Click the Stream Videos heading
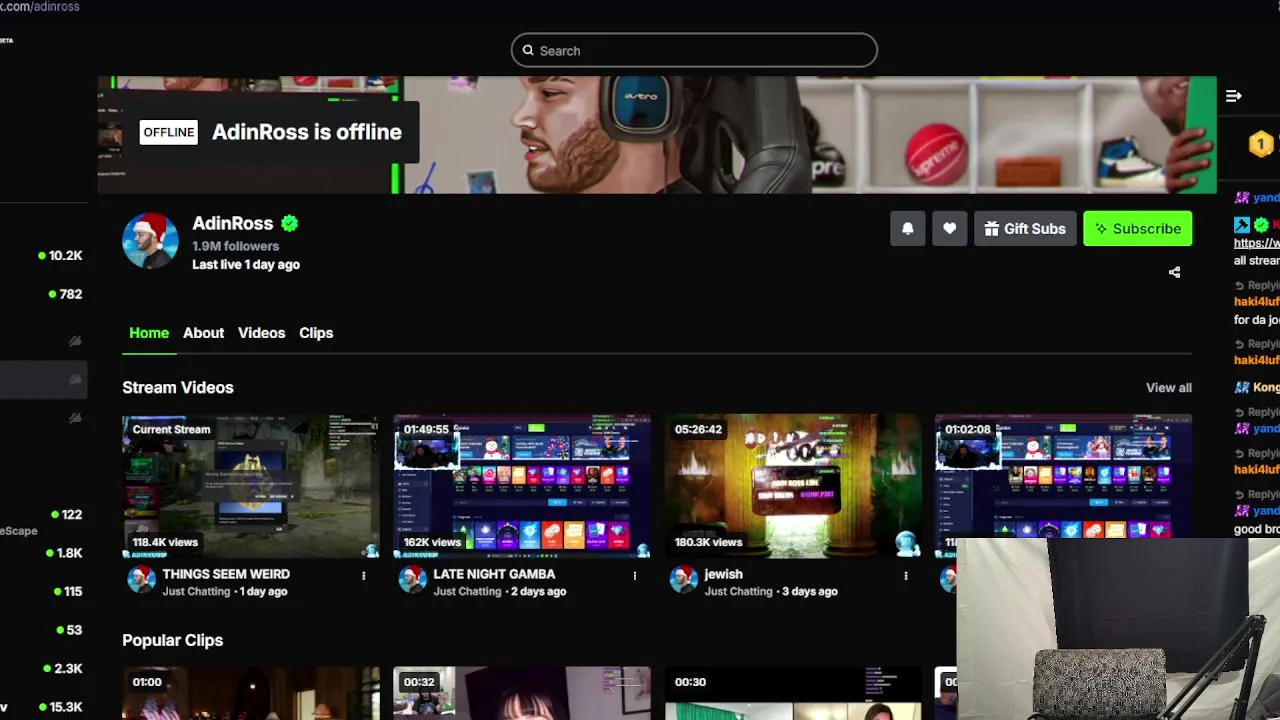The height and width of the screenshot is (720, 1280). pyautogui.click(x=178, y=388)
